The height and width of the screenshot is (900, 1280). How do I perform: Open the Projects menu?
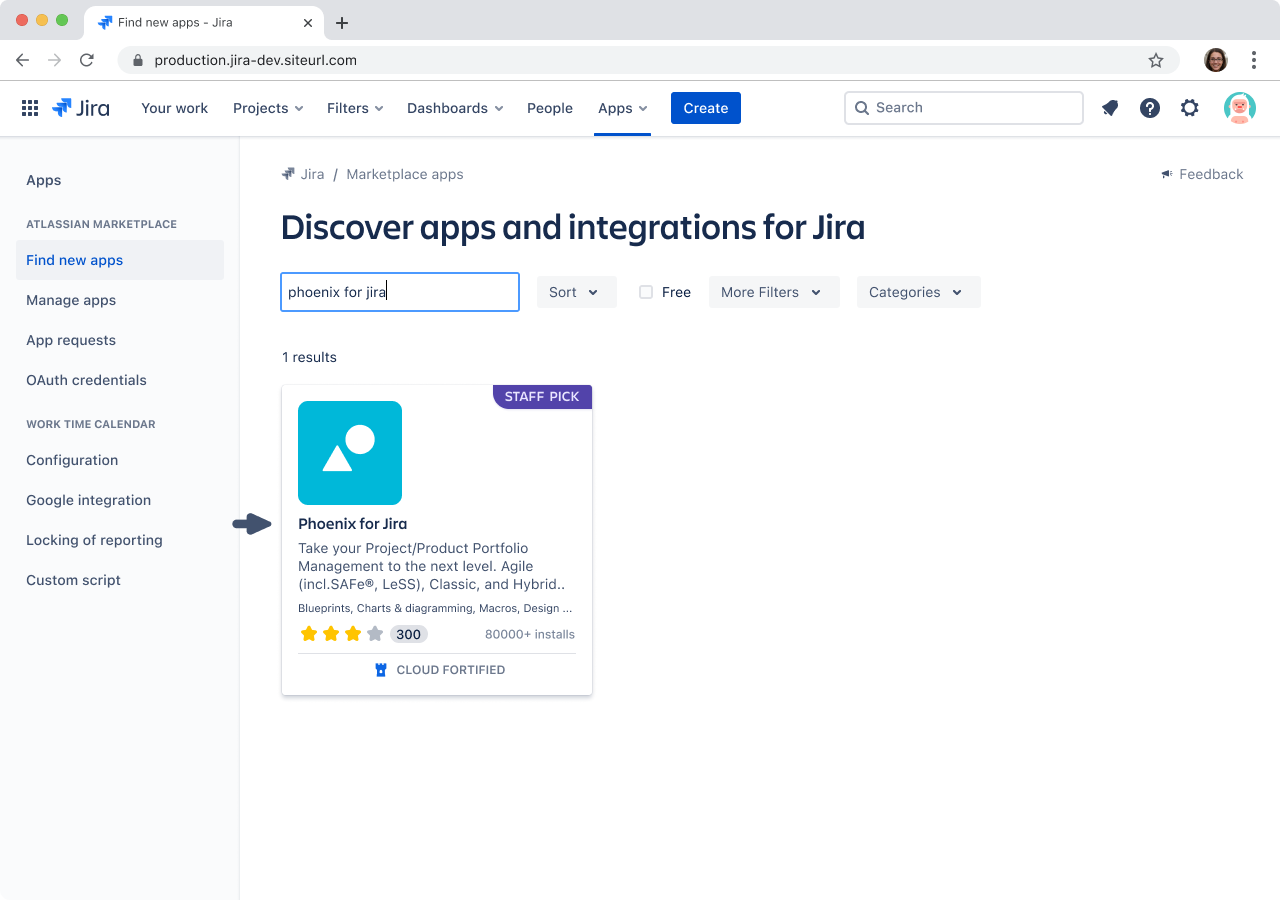[x=267, y=107]
